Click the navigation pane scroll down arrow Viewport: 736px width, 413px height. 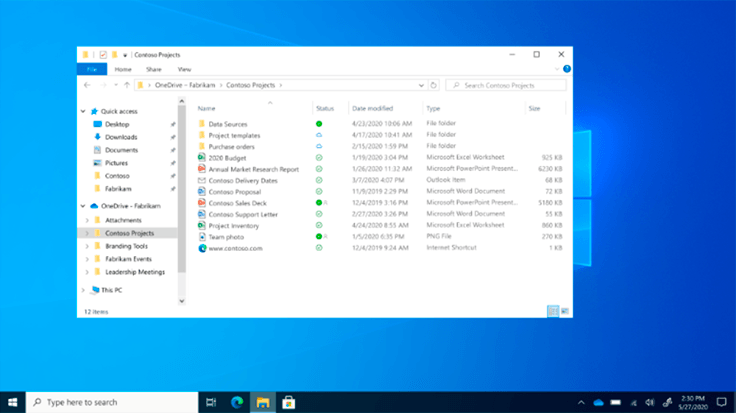pos(182,301)
